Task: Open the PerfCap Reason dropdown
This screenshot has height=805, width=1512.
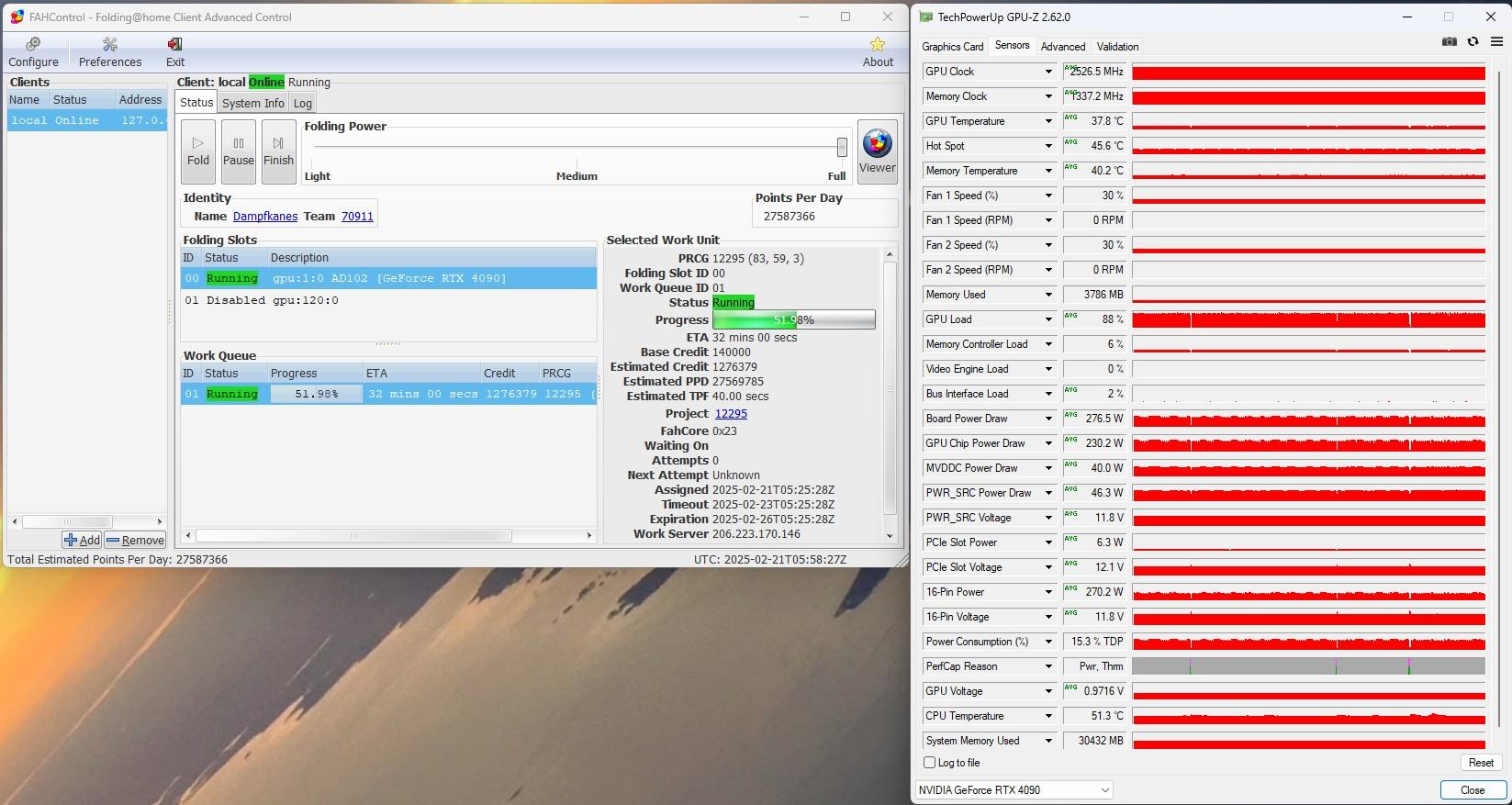Action: (x=1048, y=666)
